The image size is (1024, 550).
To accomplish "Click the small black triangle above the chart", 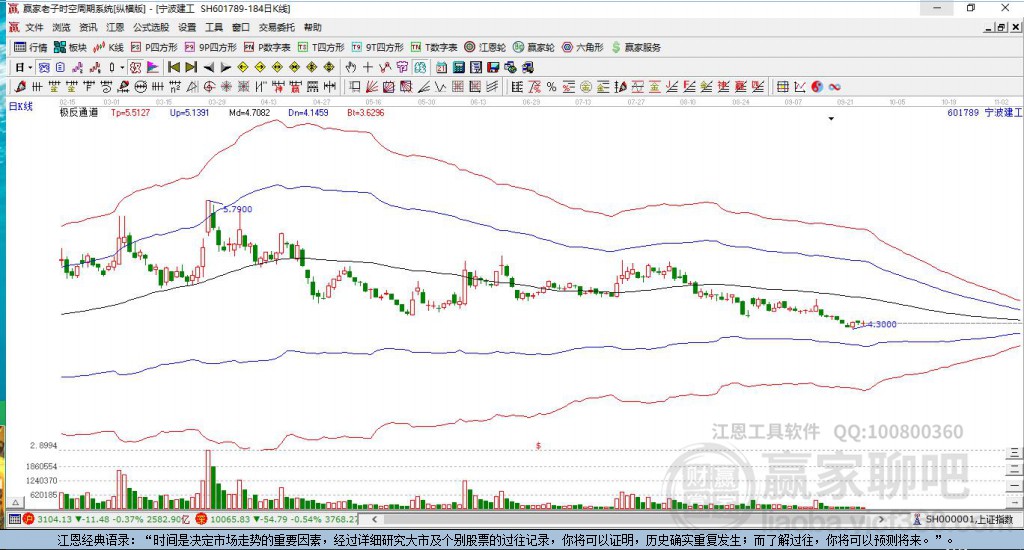I will coord(831,119).
